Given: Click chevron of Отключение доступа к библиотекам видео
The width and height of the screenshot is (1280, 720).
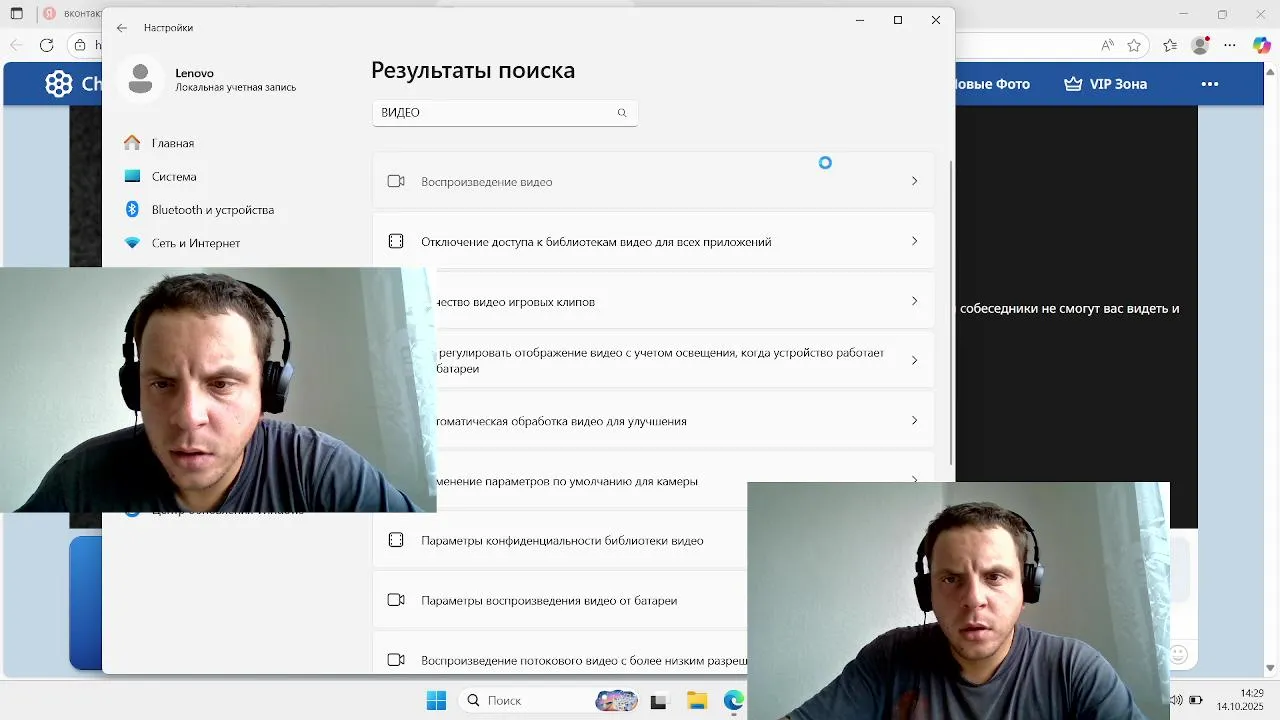Looking at the screenshot, I should [914, 241].
